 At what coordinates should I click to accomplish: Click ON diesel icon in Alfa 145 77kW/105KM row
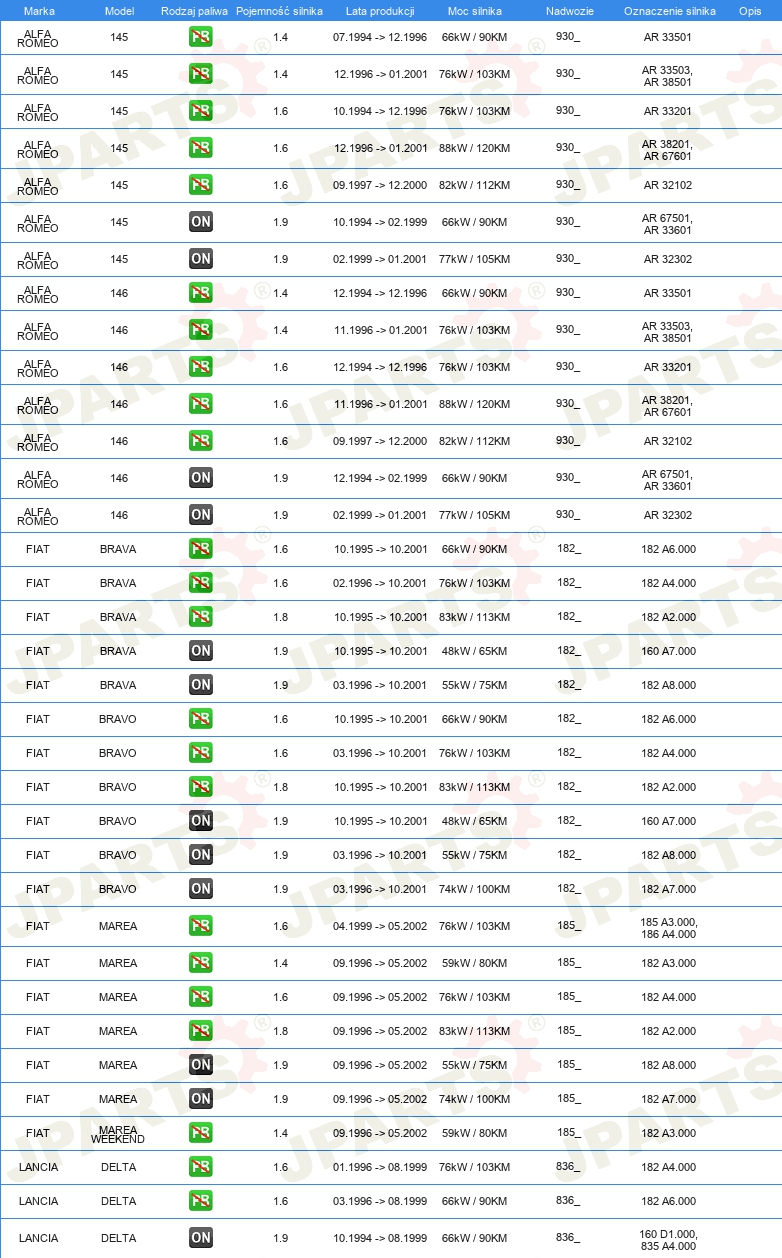(x=201, y=259)
